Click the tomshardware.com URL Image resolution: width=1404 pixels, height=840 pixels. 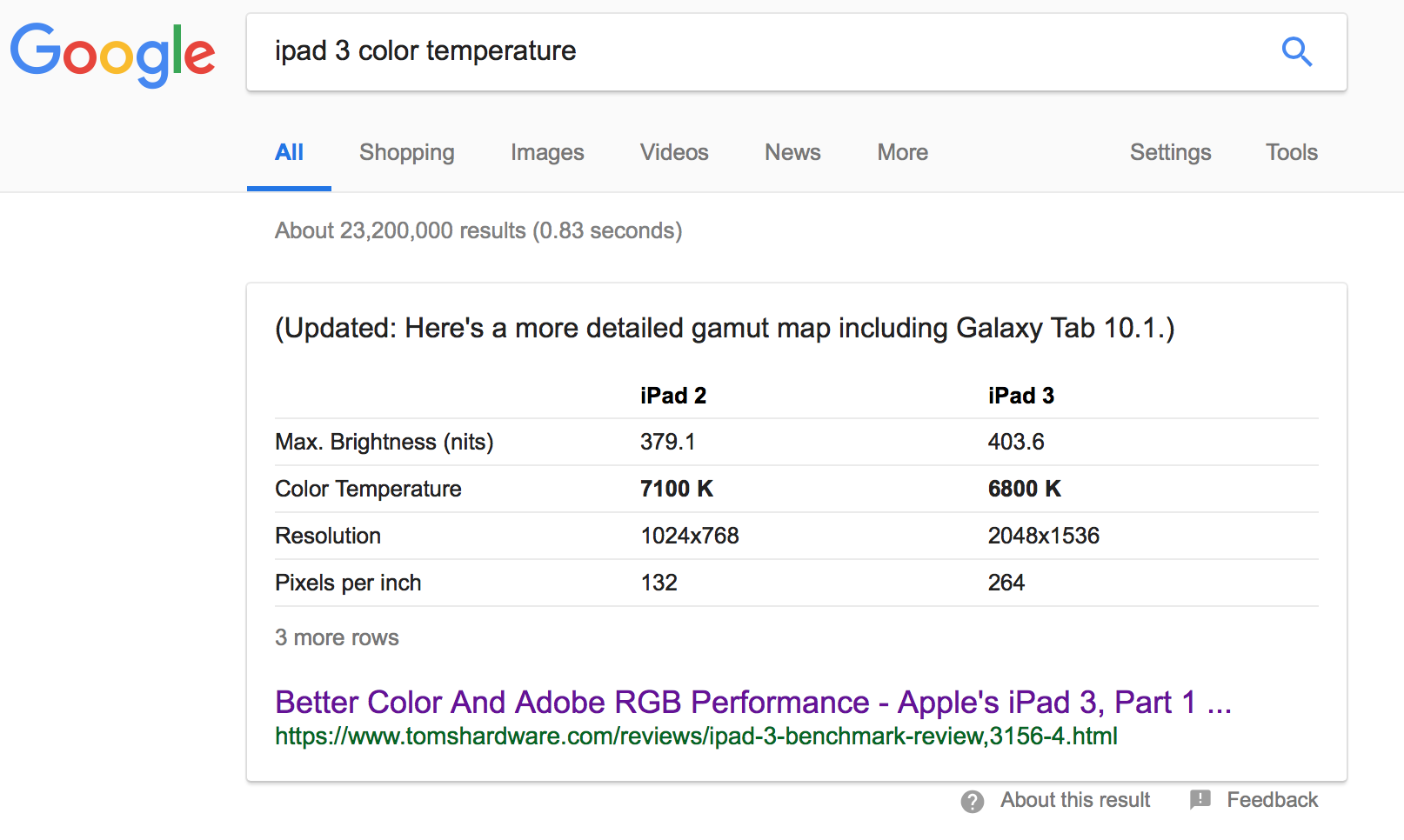pyautogui.click(x=696, y=737)
